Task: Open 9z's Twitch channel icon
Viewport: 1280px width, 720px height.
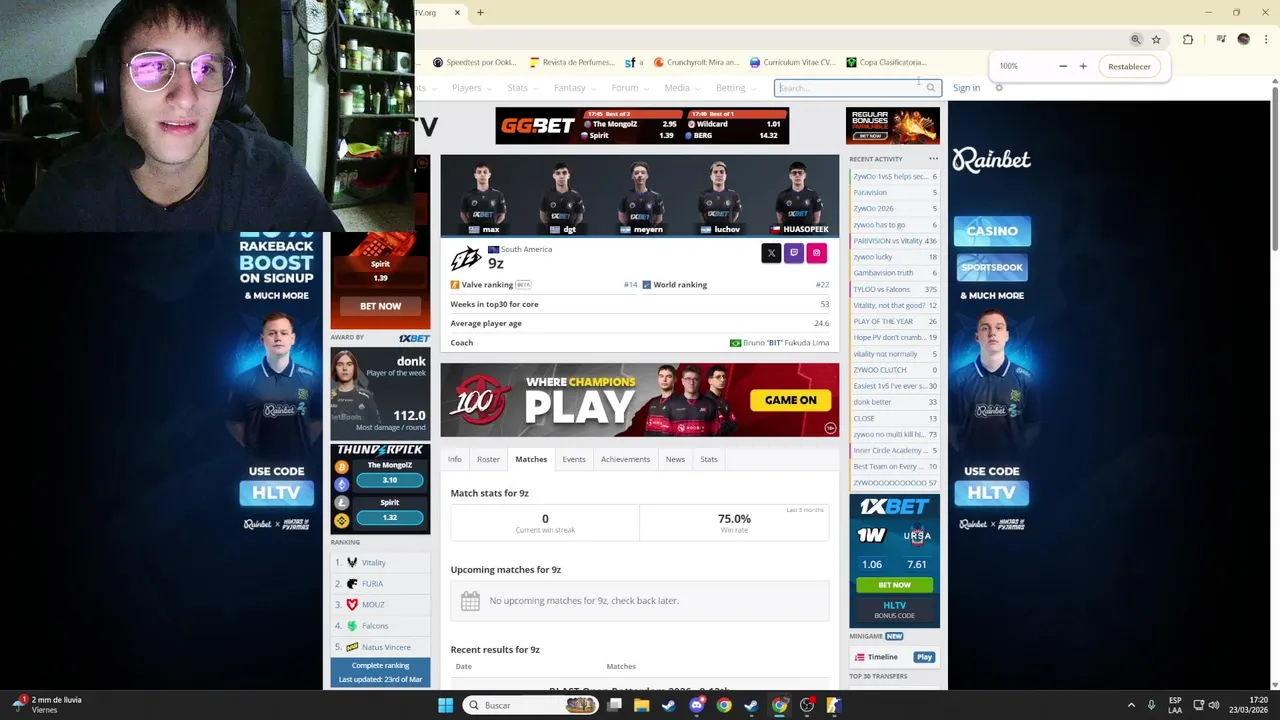Action: (x=794, y=253)
